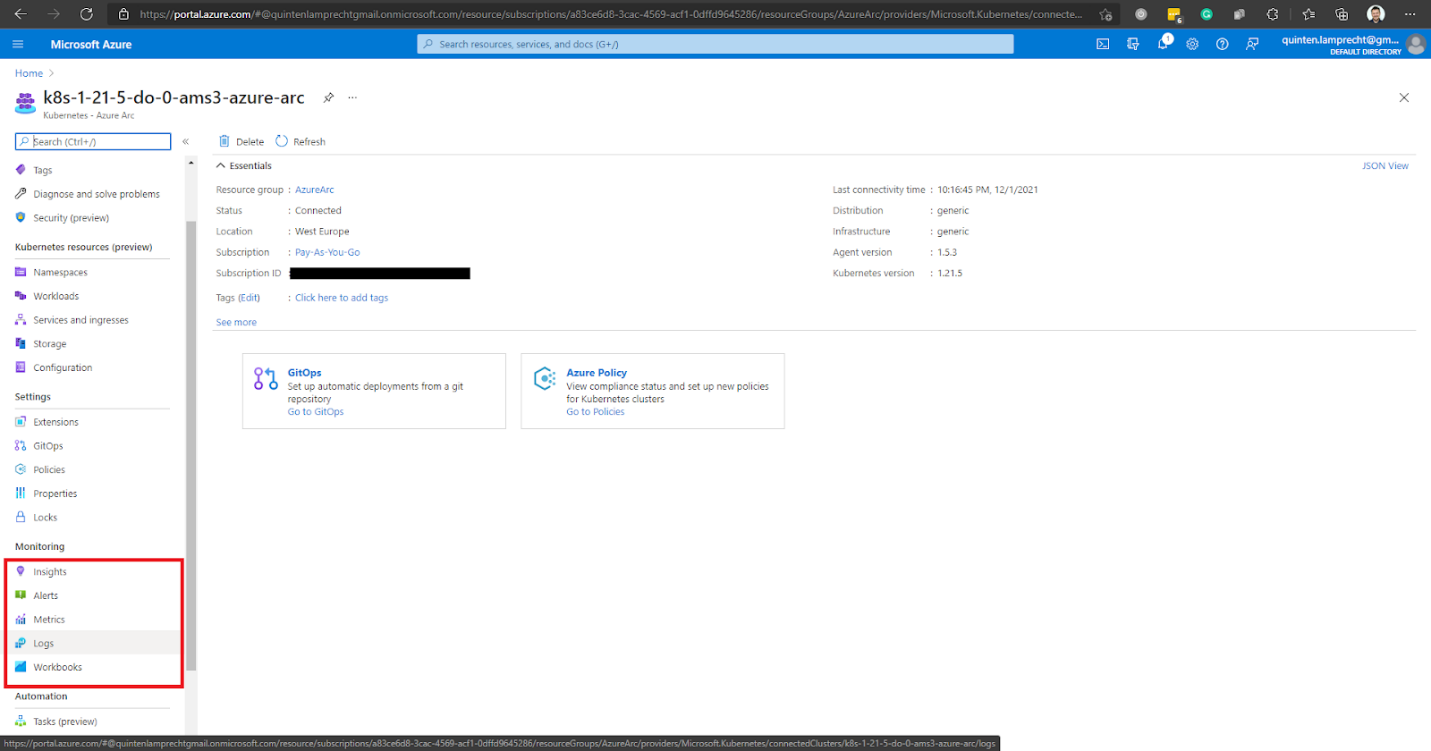Open the browser Settings and more ellipsis

1410,14
